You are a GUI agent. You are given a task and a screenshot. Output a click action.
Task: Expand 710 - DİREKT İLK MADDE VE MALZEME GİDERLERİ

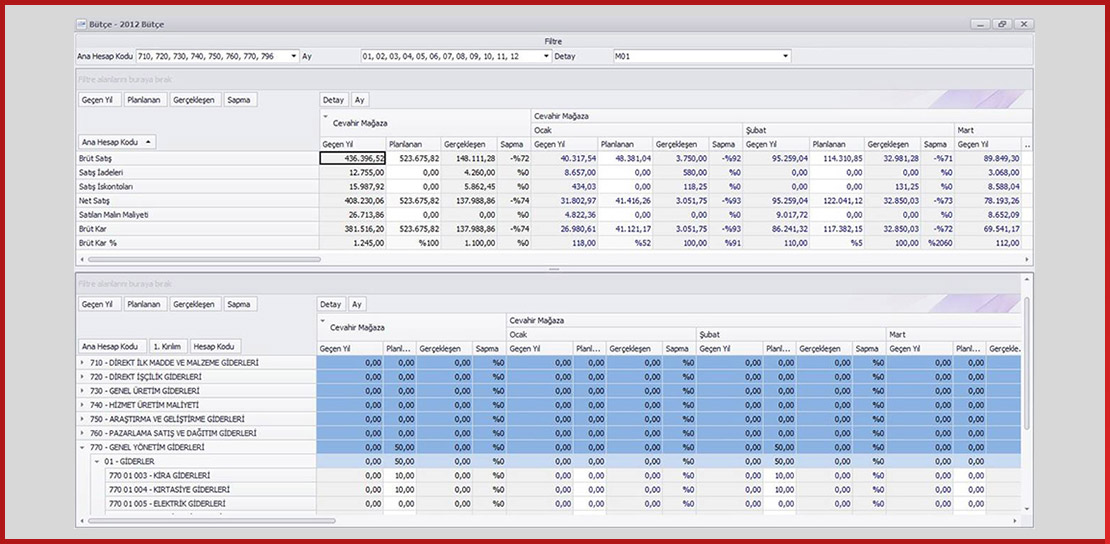click(x=84, y=363)
